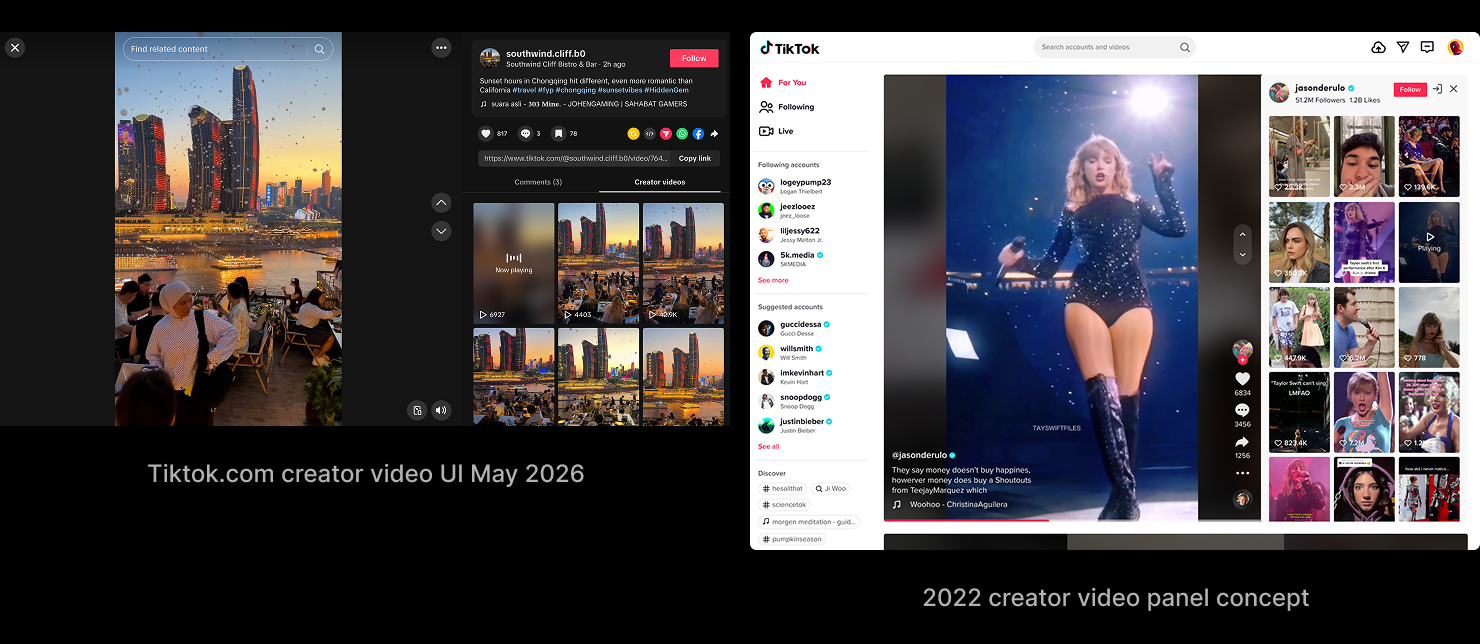Image resolution: width=1480 pixels, height=644 pixels.
Task: Open the #travel hashtag
Action: point(524,90)
